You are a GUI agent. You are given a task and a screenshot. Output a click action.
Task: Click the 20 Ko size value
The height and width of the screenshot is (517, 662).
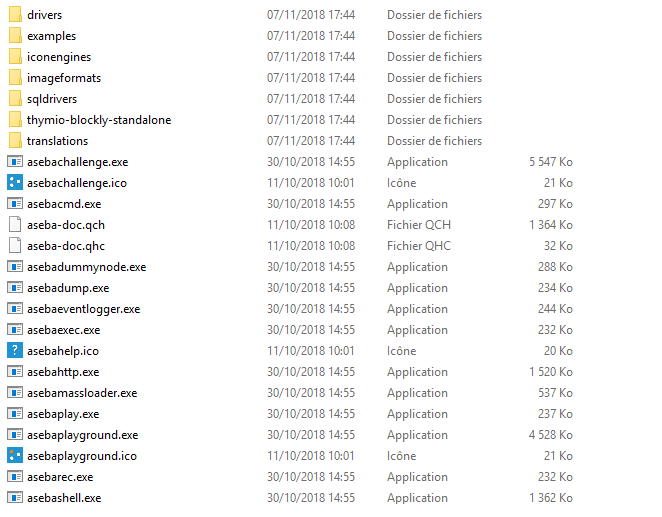click(x=558, y=351)
